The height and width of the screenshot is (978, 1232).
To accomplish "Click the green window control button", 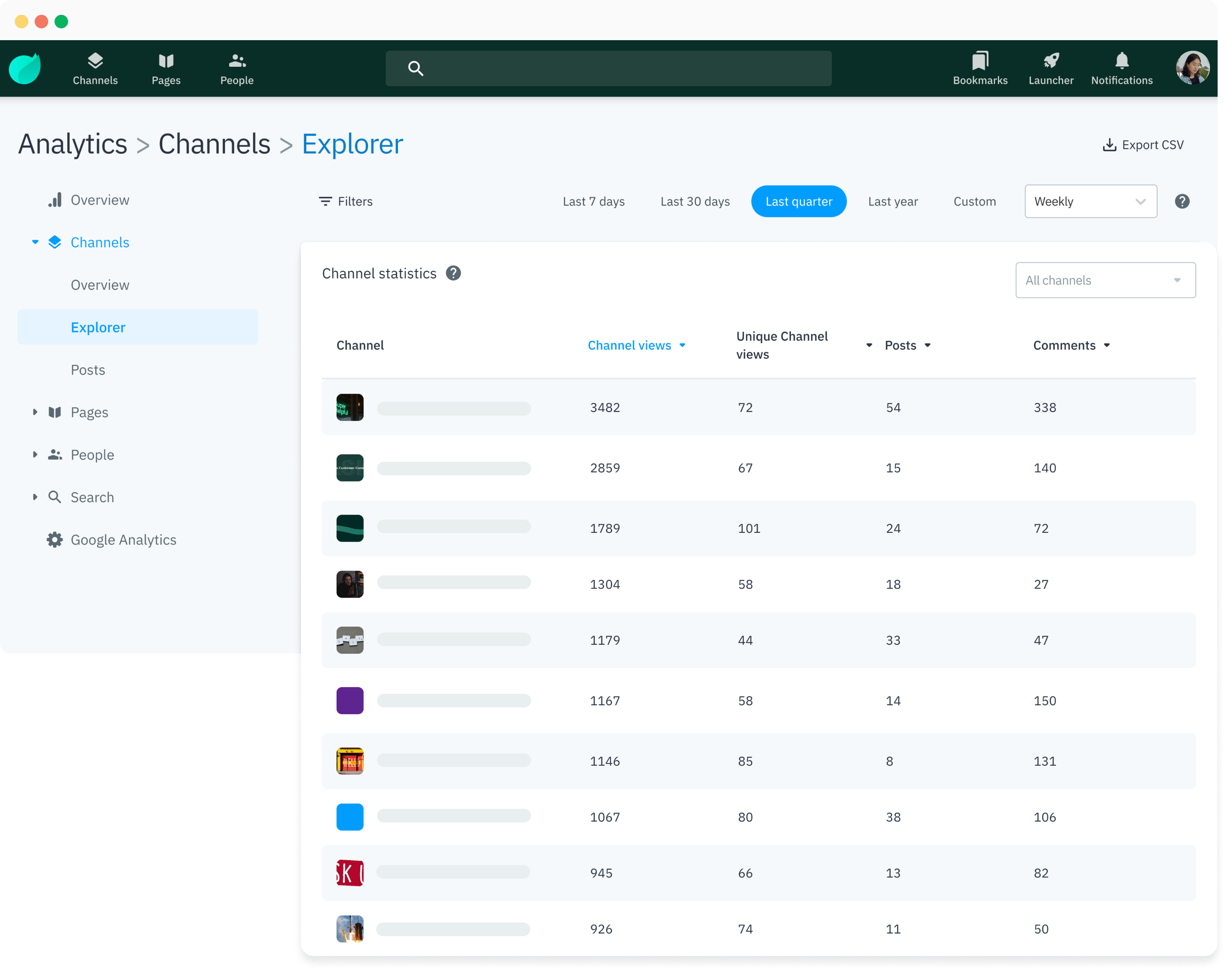I will coord(61,22).
